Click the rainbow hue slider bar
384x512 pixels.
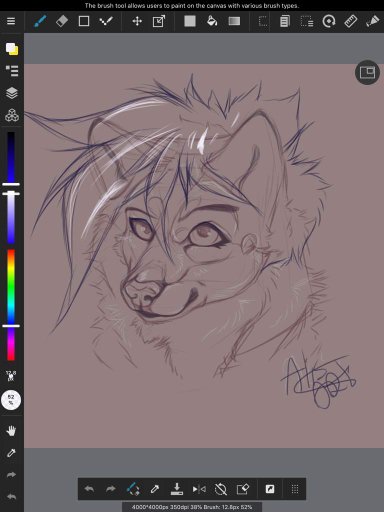click(11, 305)
